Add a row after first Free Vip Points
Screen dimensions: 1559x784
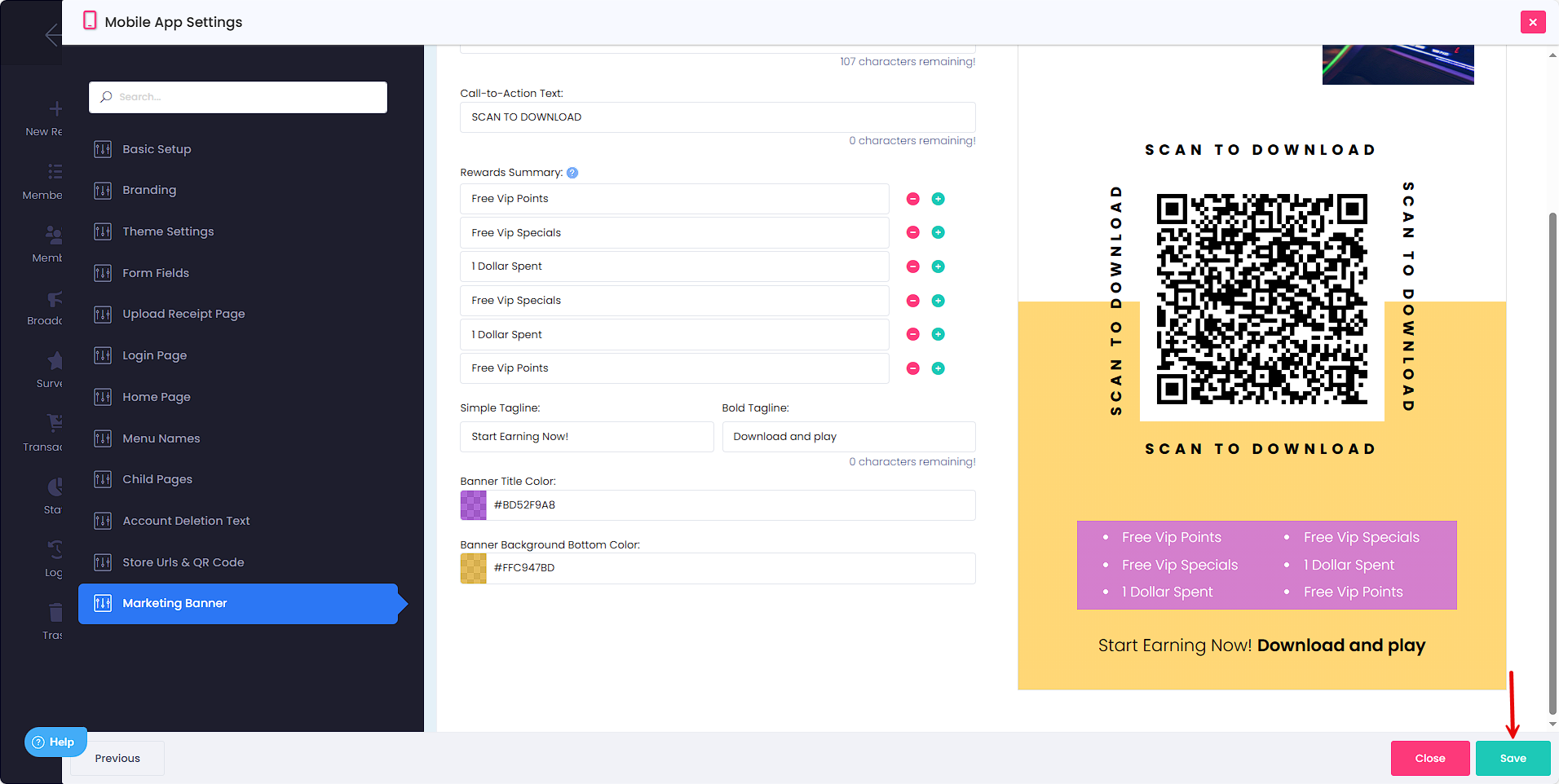(x=938, y=199)
